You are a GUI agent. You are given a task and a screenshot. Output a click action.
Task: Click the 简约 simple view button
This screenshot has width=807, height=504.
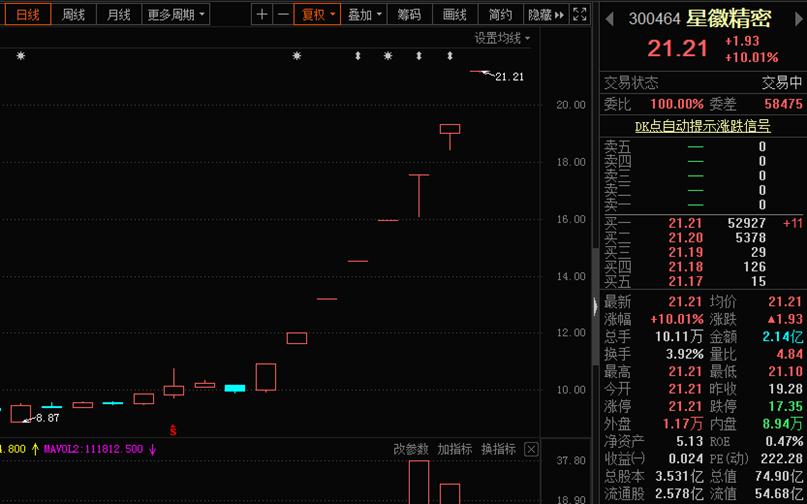click(500, 14)
